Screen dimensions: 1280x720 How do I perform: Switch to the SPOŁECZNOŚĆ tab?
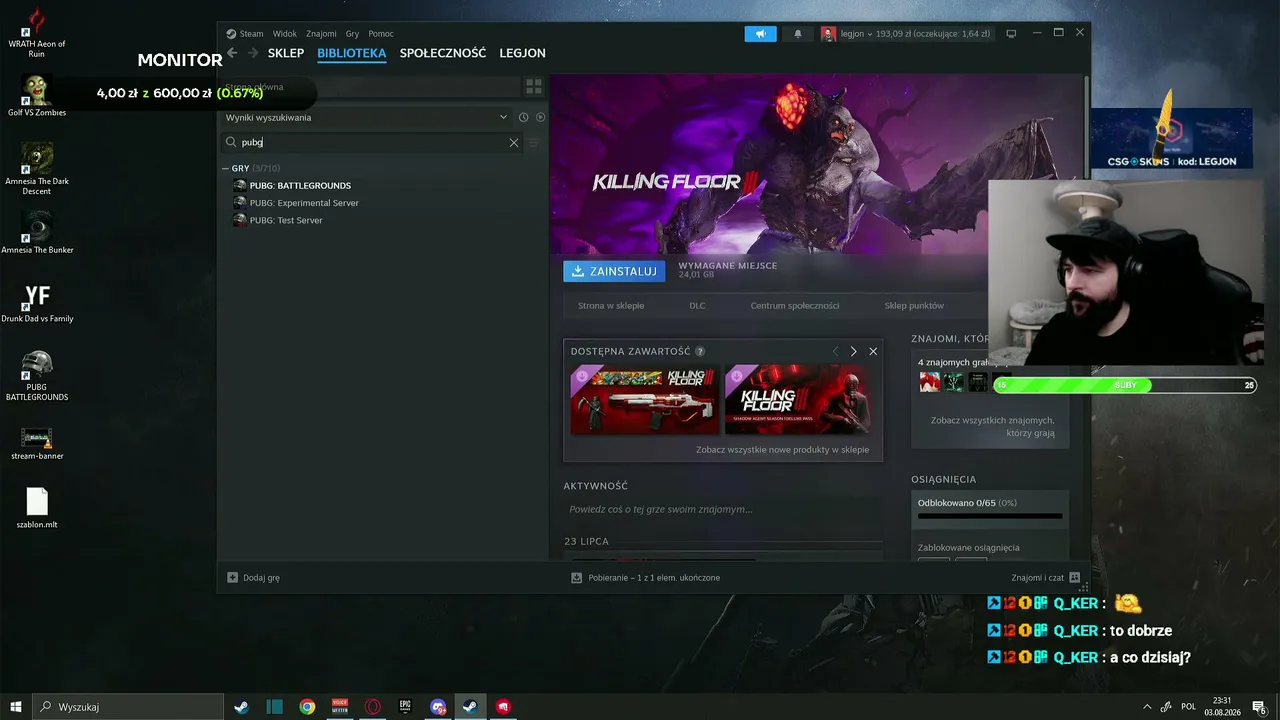click(443, 53)
